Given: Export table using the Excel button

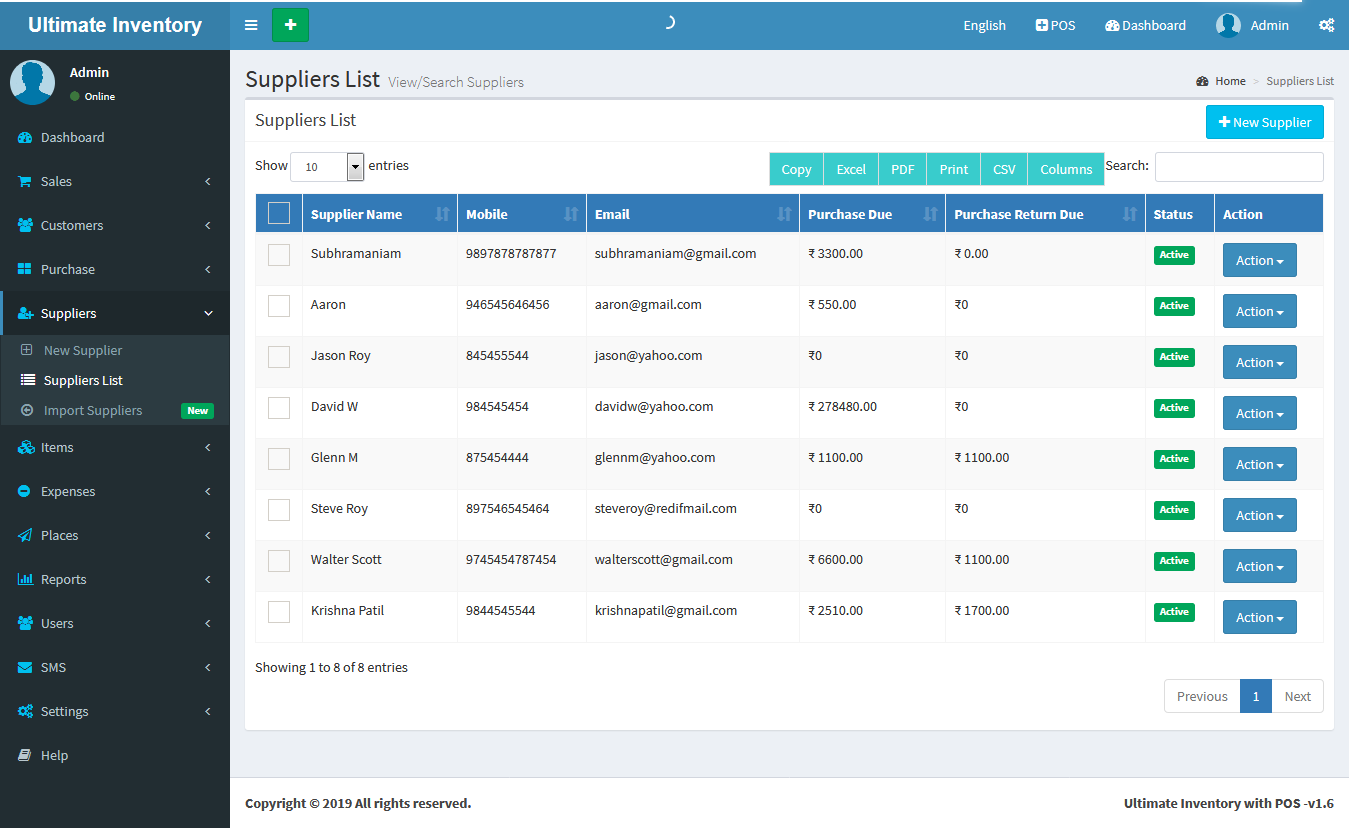Looking at the screenshot, I should point(851,169).
